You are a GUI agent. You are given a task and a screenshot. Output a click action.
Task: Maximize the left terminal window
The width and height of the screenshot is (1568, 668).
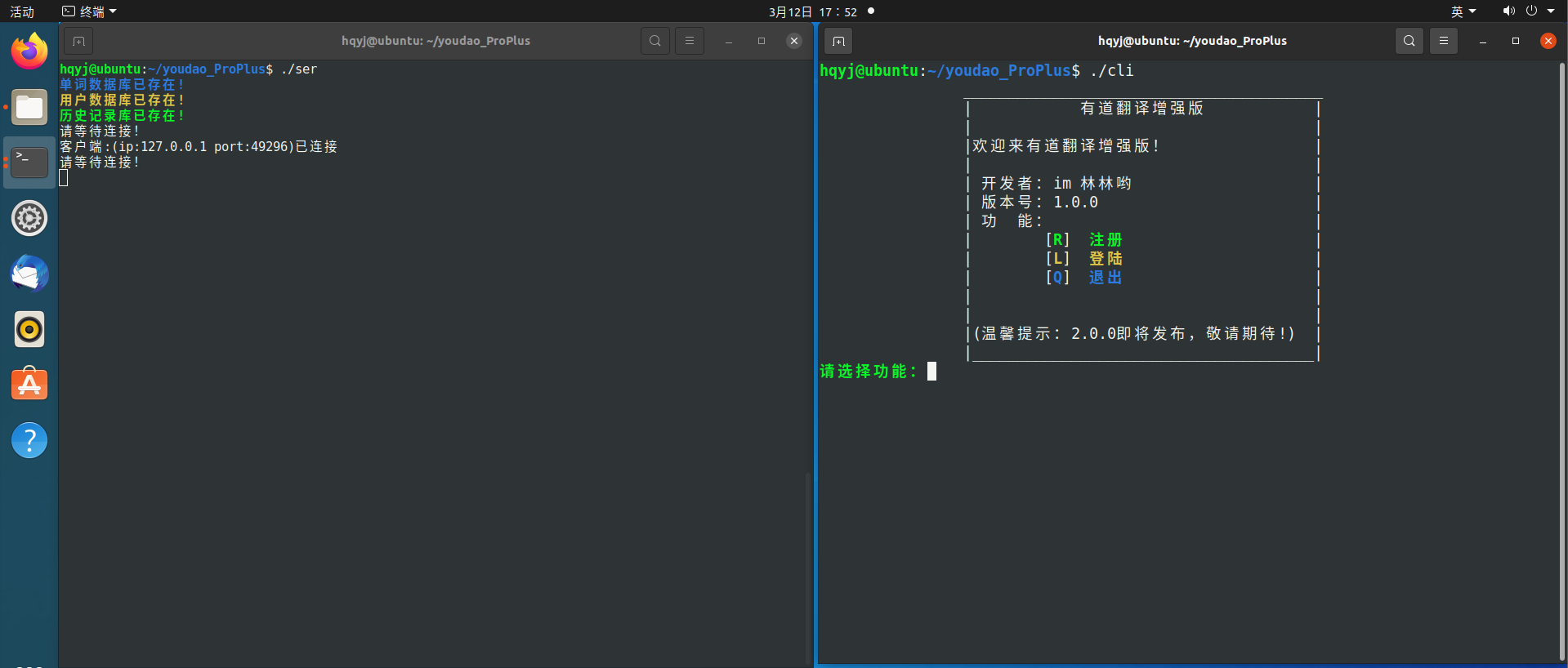[x=762, y=41]
